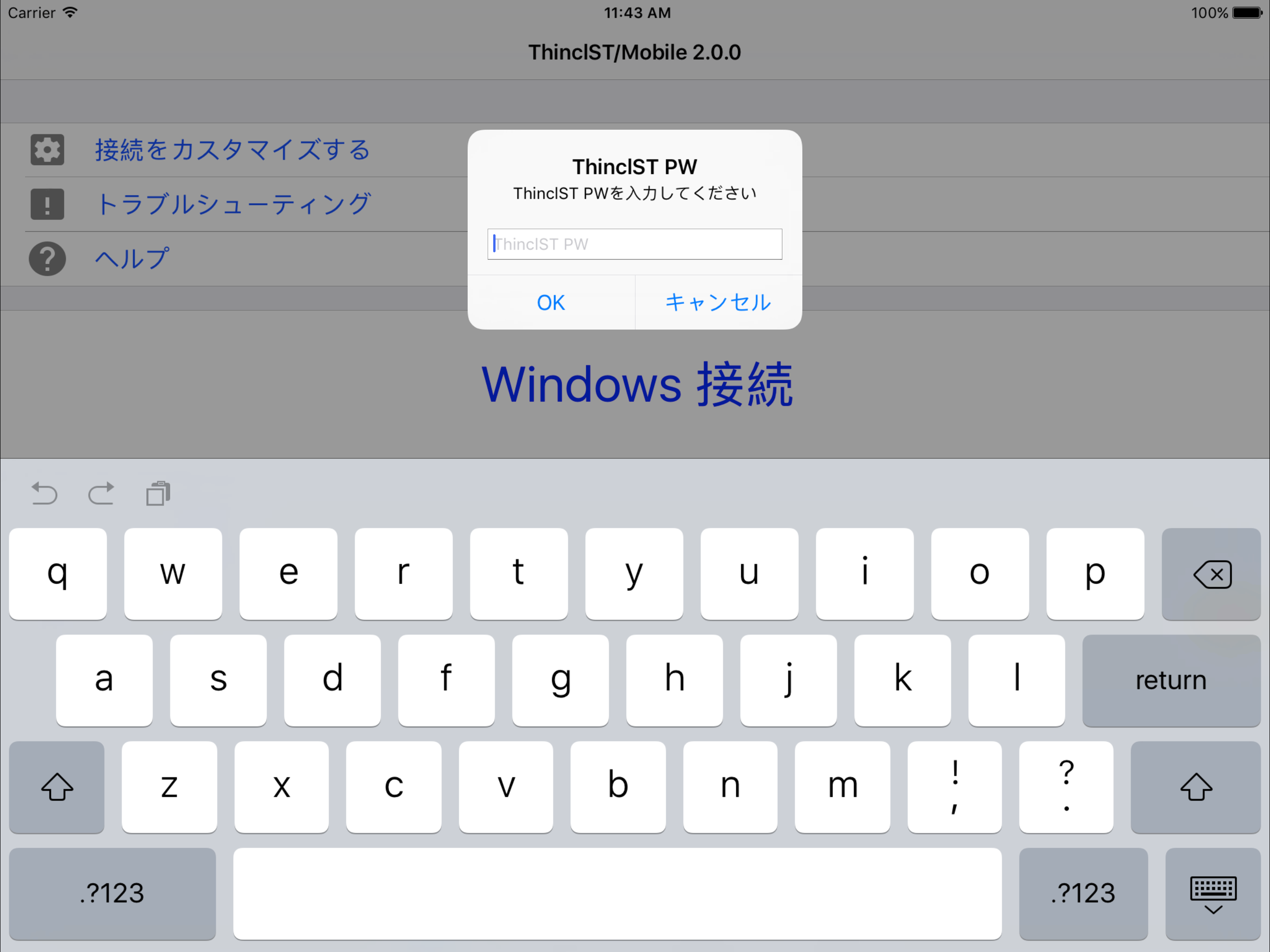The height and width of the screenshot is (952, 1270).
Task: Tap the o key
Action: pyautogui.click(x=980, y=574)
